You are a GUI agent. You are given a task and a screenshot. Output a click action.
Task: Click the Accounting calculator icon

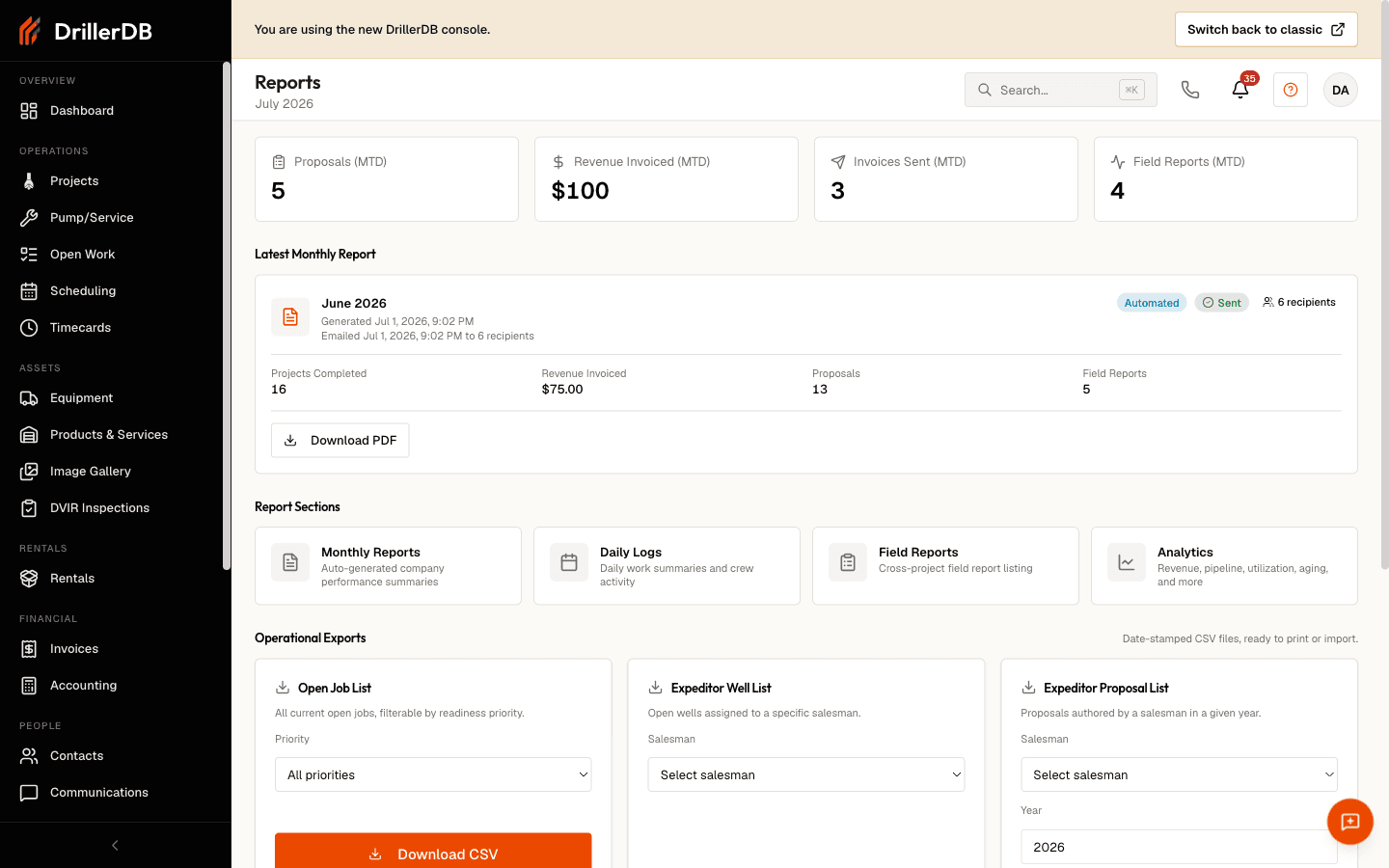[29, 686]
